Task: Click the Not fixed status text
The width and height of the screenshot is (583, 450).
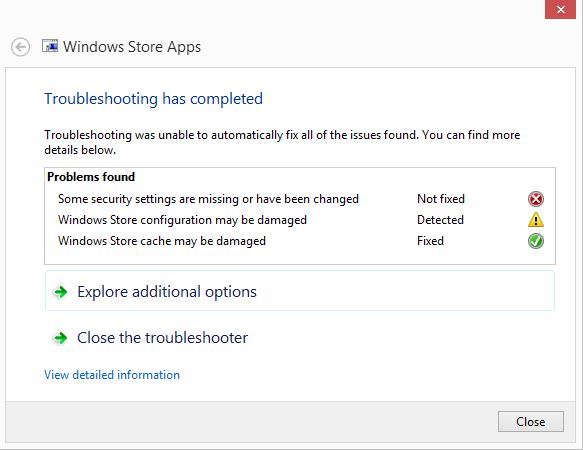Action: [441, 199]
